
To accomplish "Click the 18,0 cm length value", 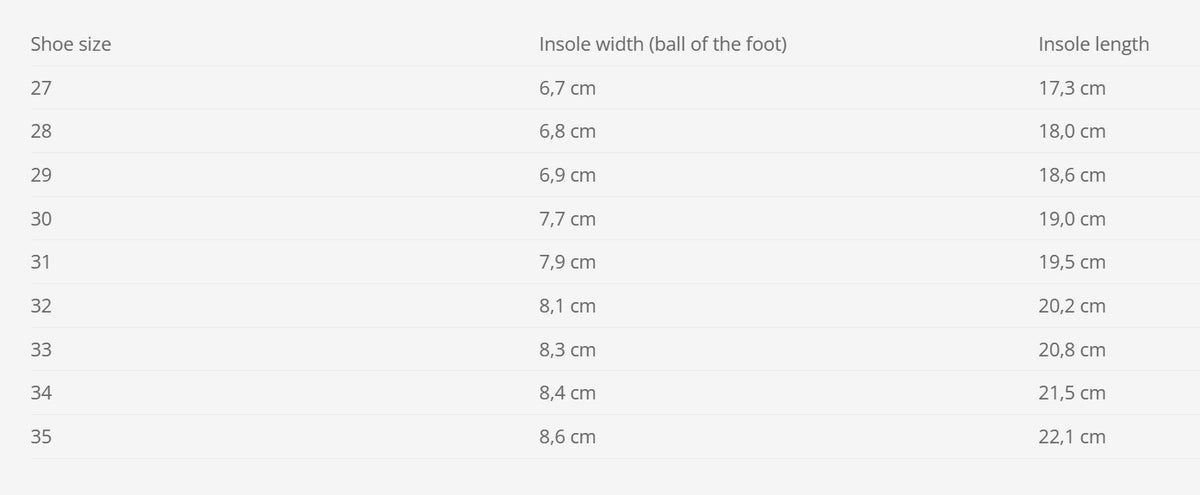I will click(1072, 132).
